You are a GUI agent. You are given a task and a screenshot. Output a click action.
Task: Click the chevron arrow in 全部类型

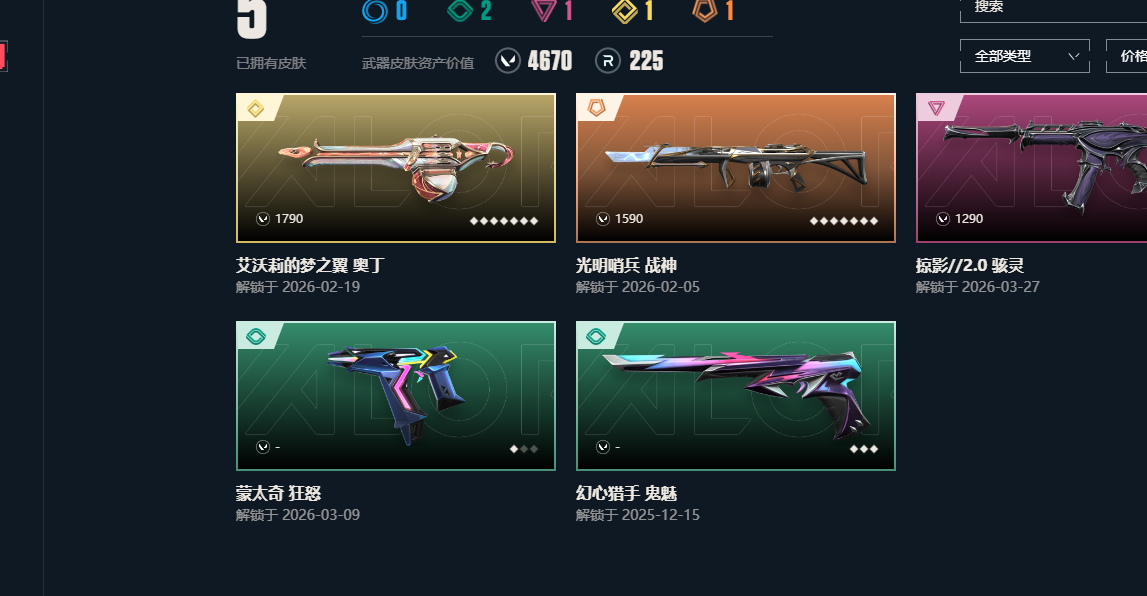click(1073, 56)
